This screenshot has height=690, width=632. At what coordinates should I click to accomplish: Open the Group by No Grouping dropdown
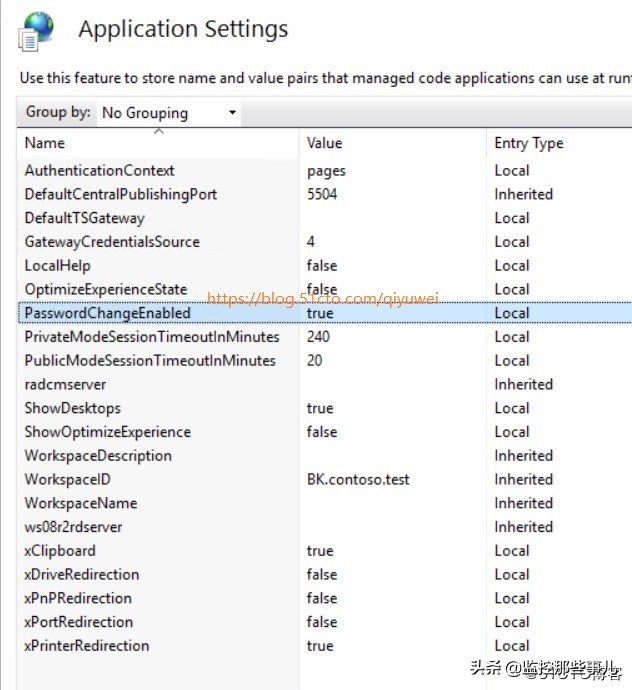coord(169,113)
